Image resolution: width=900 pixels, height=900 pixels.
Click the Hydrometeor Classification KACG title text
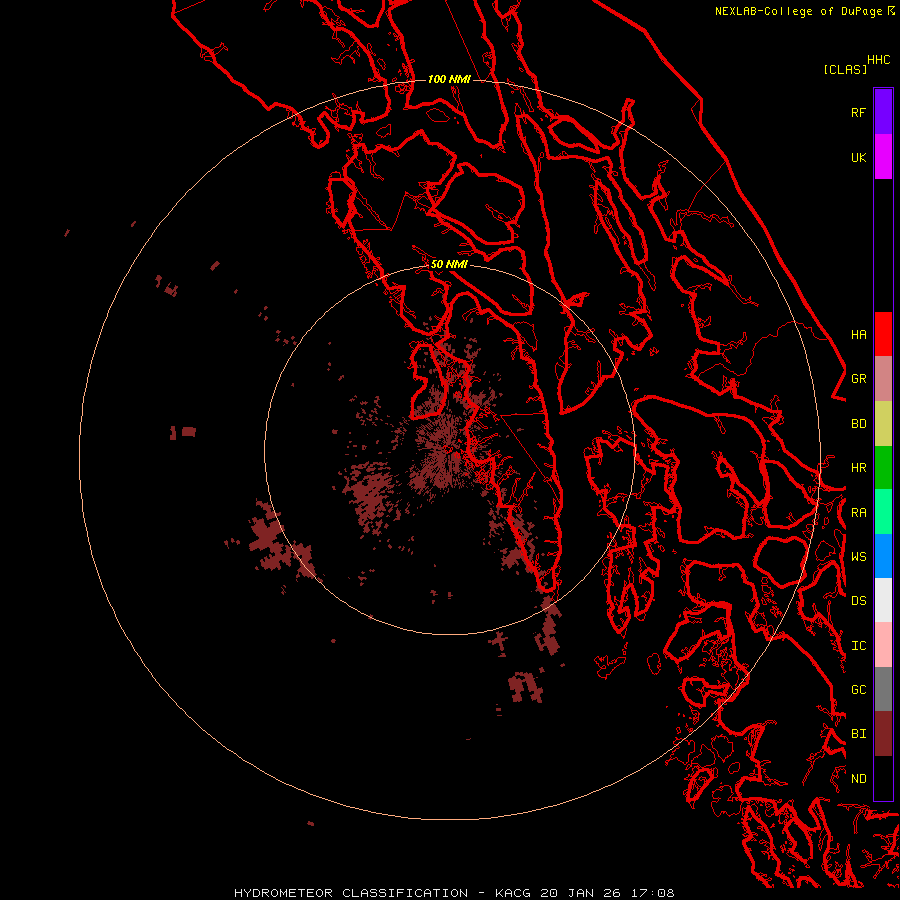pos(454,893)
